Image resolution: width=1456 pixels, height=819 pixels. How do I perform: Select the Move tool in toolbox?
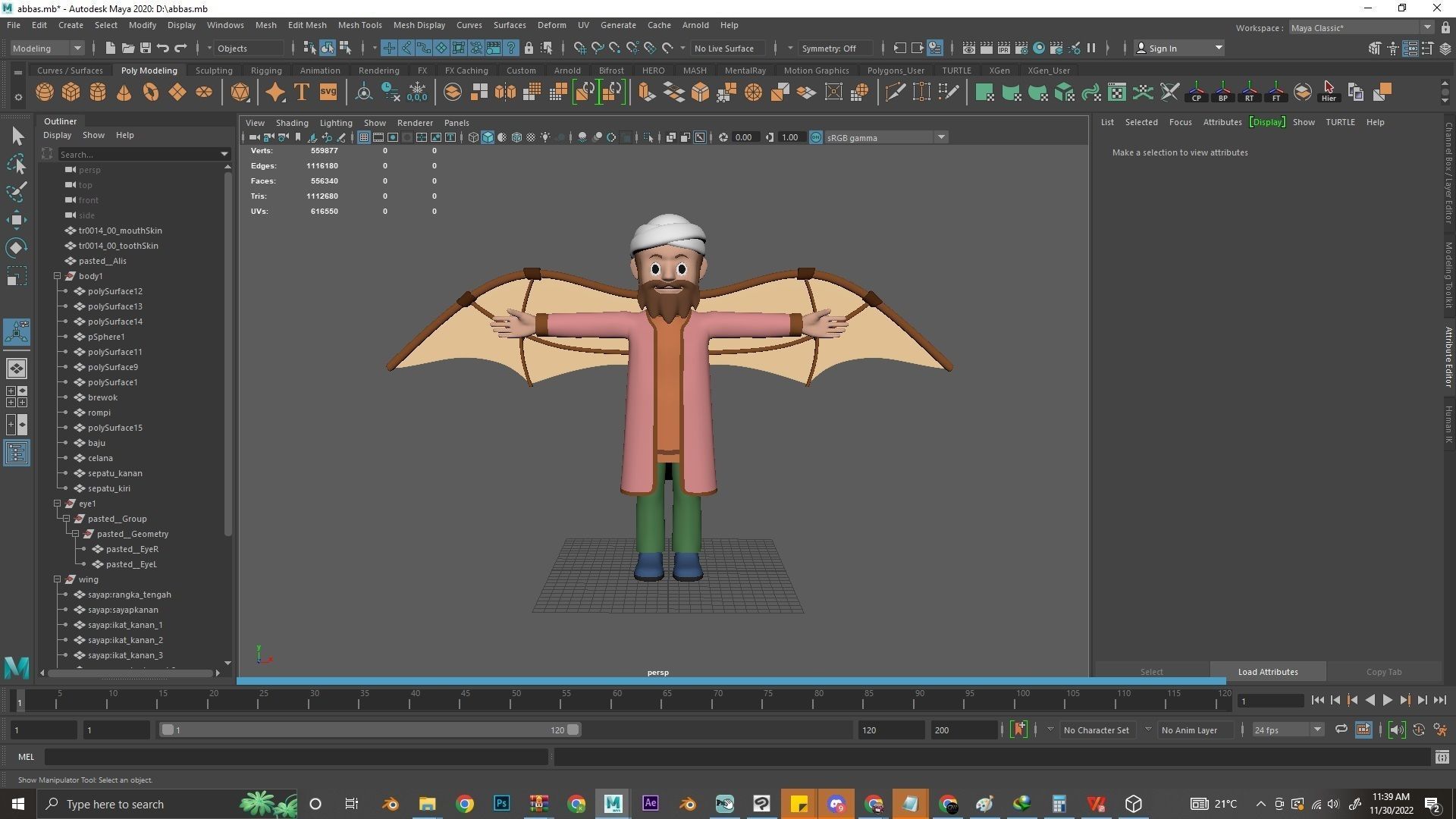coord(17,220)
